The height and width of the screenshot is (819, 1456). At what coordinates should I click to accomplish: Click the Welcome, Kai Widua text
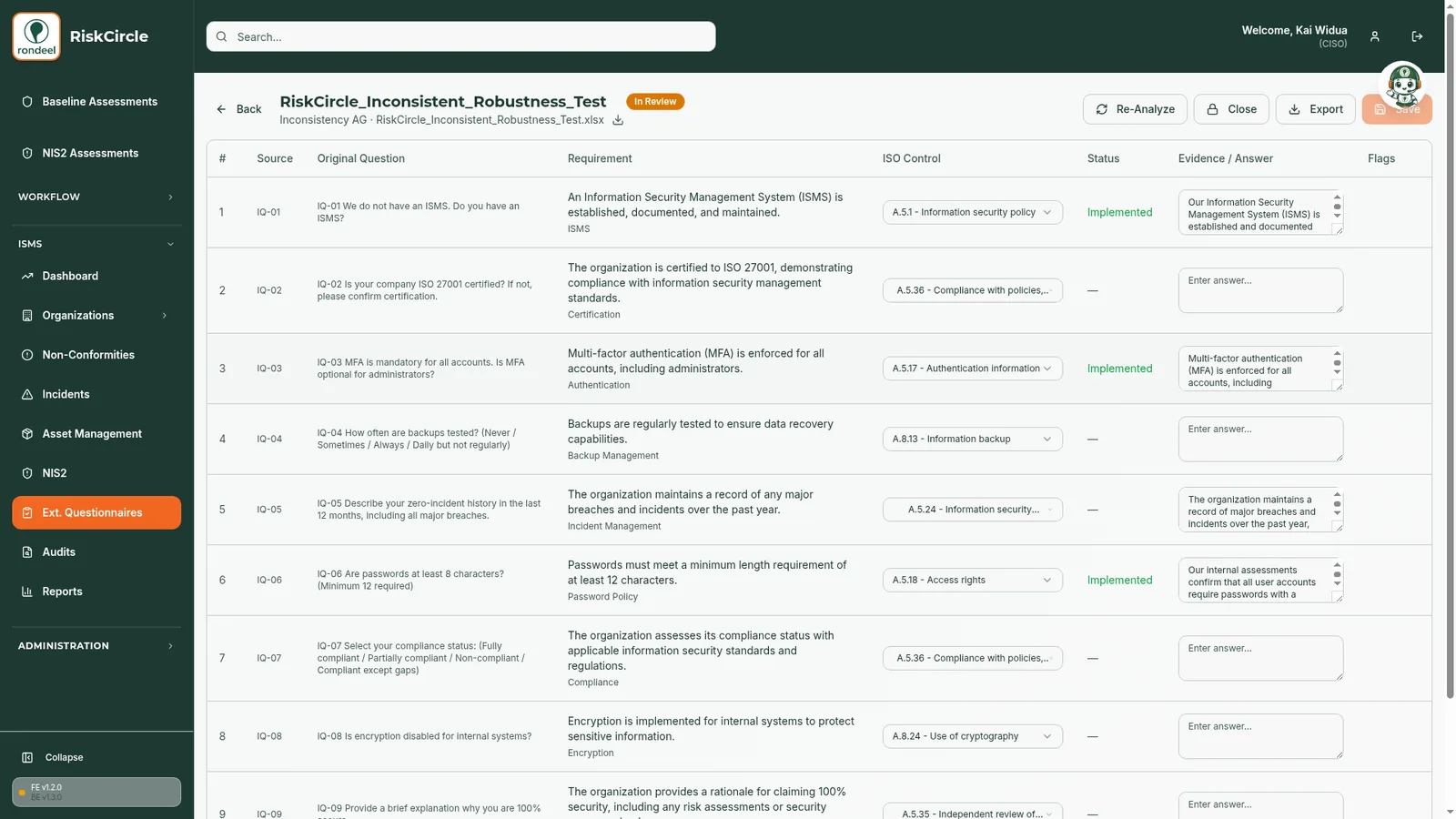point(1294,30)
